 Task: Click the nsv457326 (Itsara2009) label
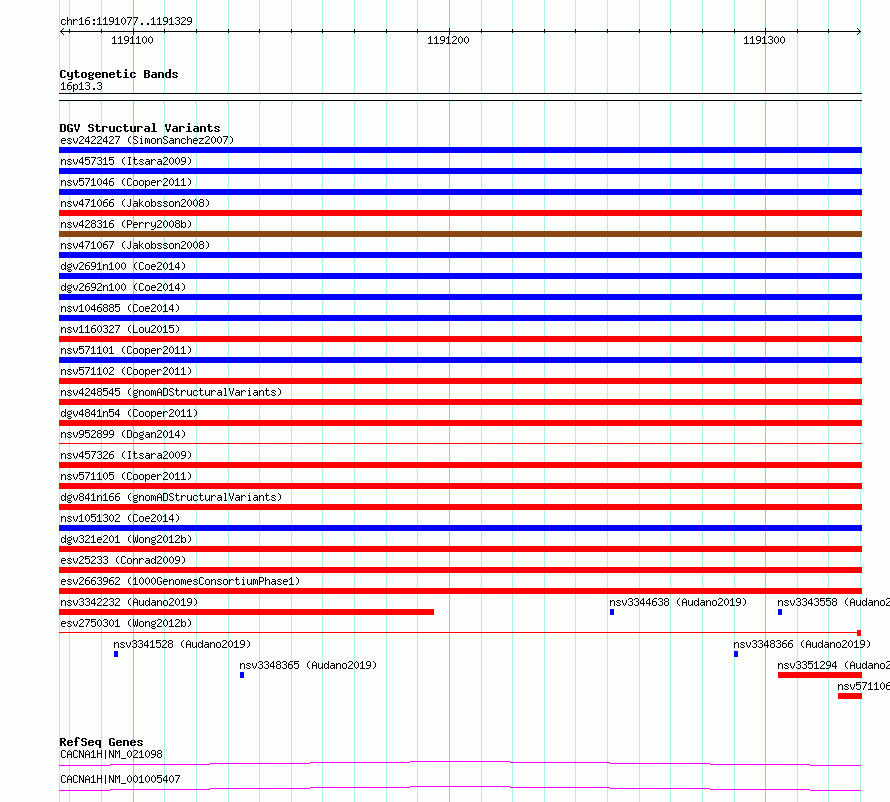pos(126,455)
